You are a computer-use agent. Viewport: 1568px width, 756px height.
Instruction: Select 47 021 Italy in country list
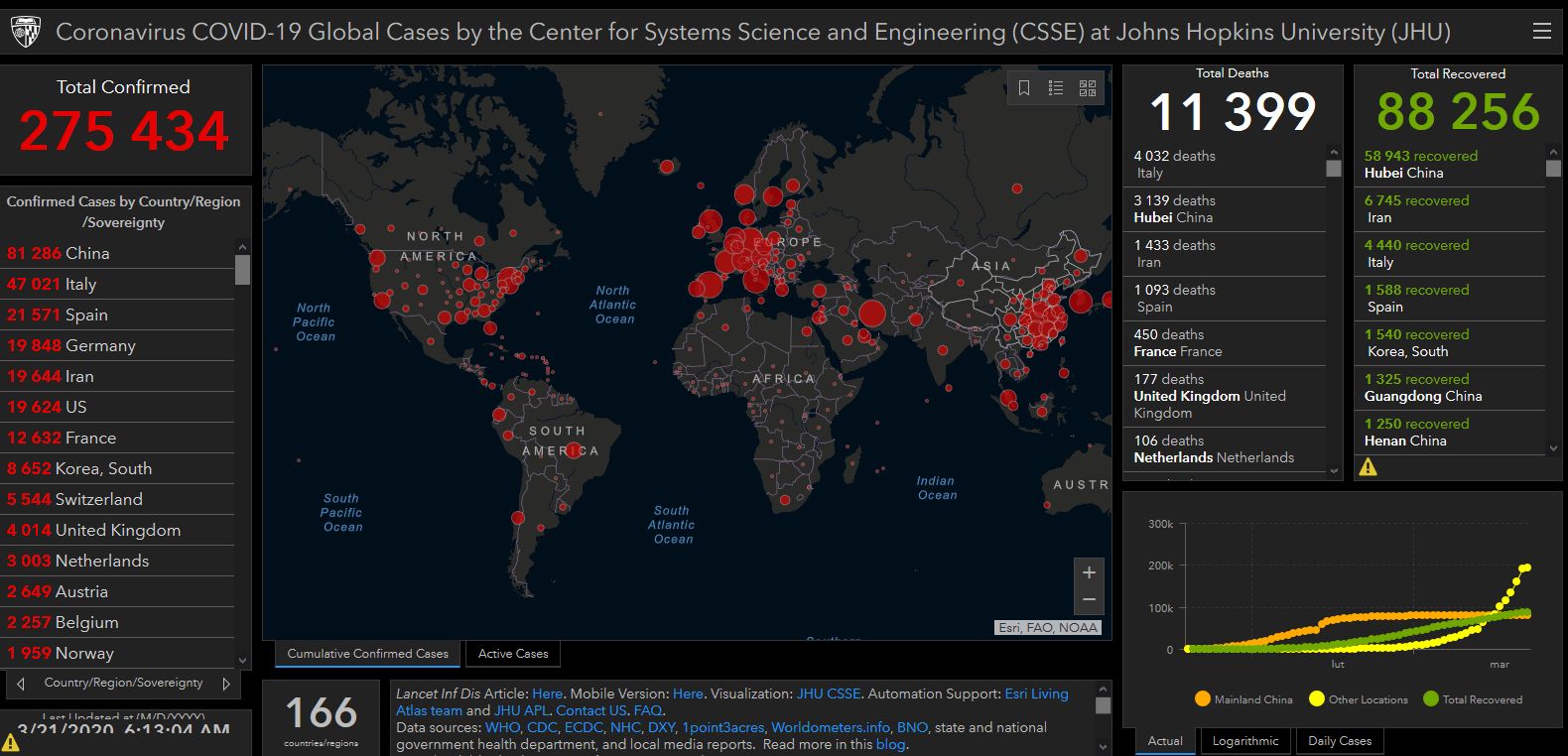(x=117, y=284)
